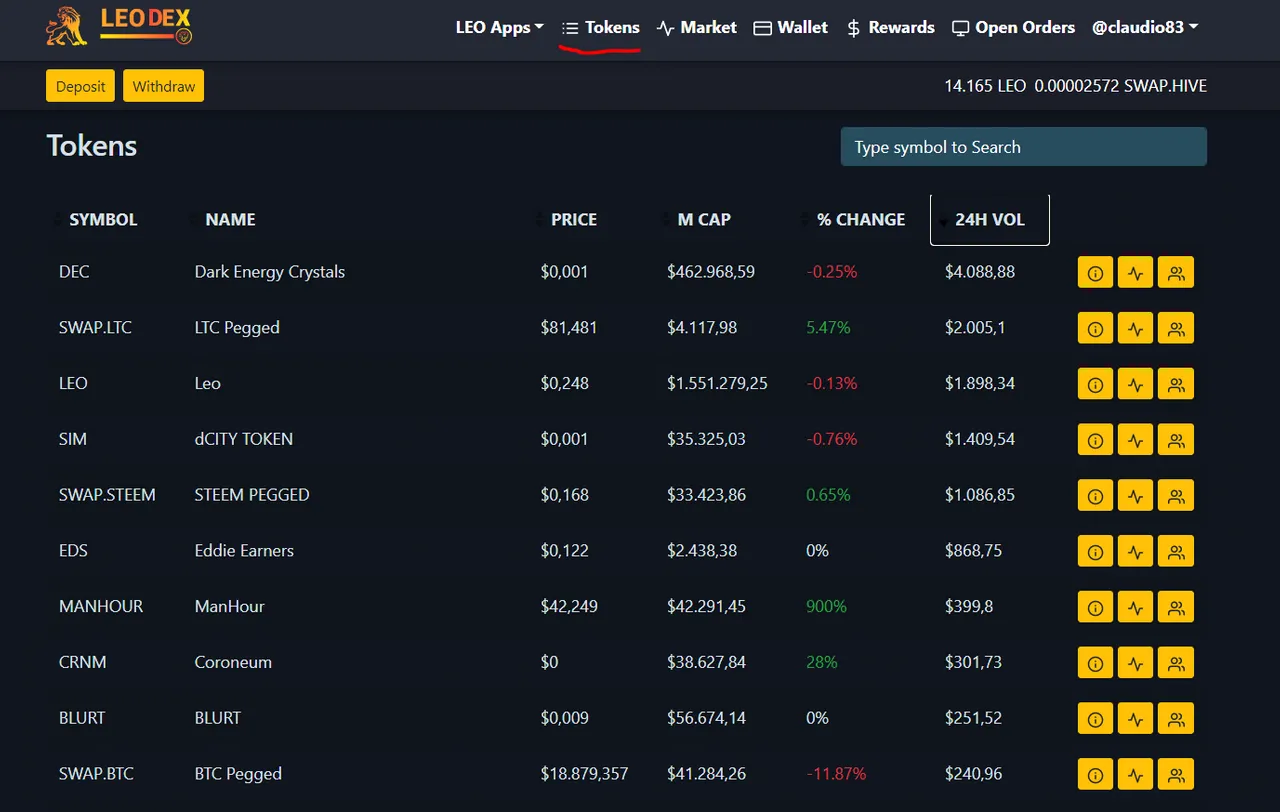Sort table by PRICE column
This screenshot has height=812, width=1280.
pos(574,220)
